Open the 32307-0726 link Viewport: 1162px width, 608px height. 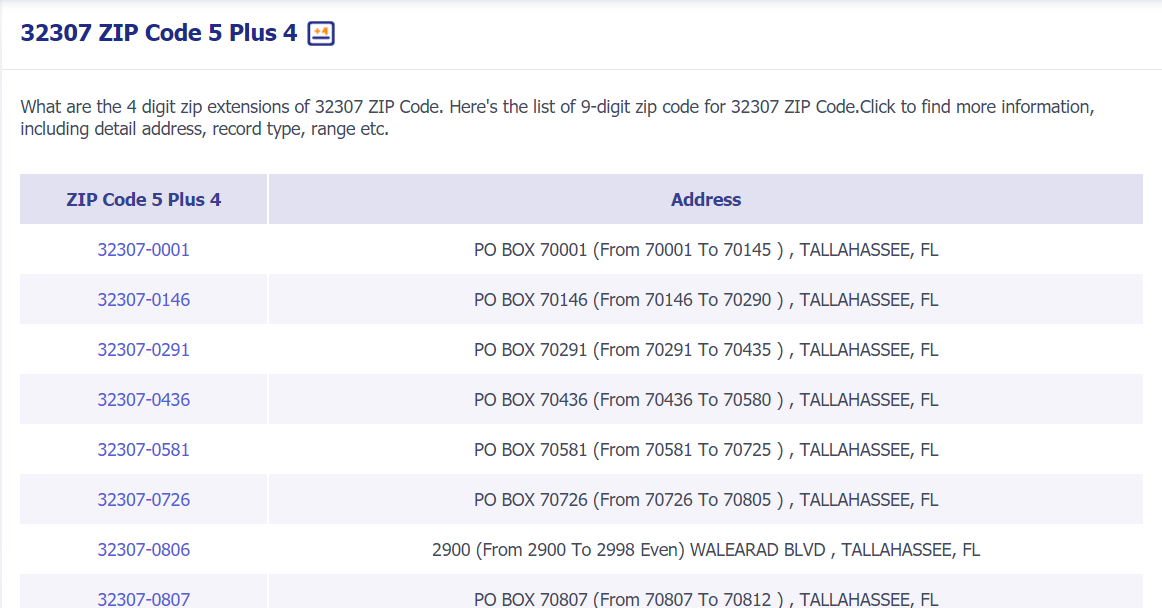(143, 500)
